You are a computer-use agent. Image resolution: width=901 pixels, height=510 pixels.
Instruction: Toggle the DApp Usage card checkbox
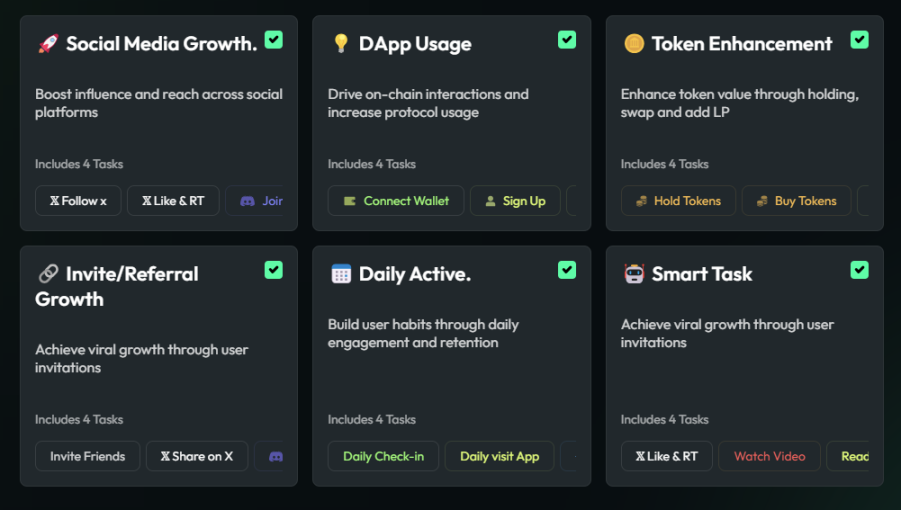pyautogui.click(x=567, y=40)
